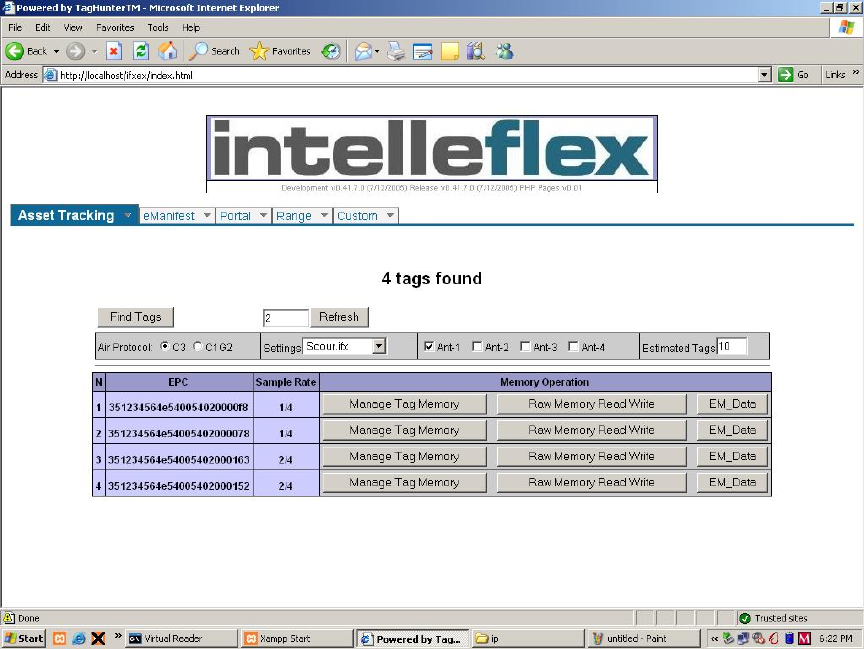
Task: Open the View menu
Action: pyautogui.click(x=73, y=28)
